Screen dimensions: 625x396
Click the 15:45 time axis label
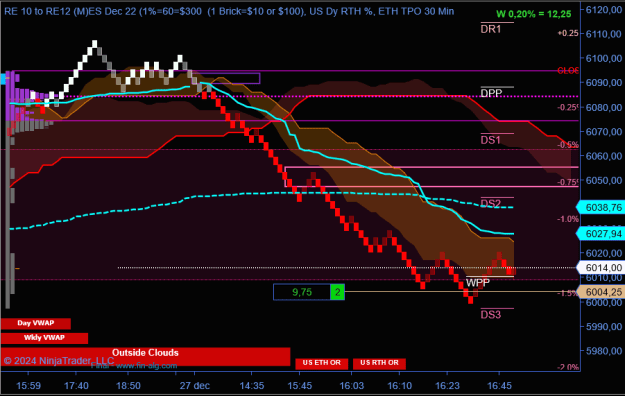point(299,386)
